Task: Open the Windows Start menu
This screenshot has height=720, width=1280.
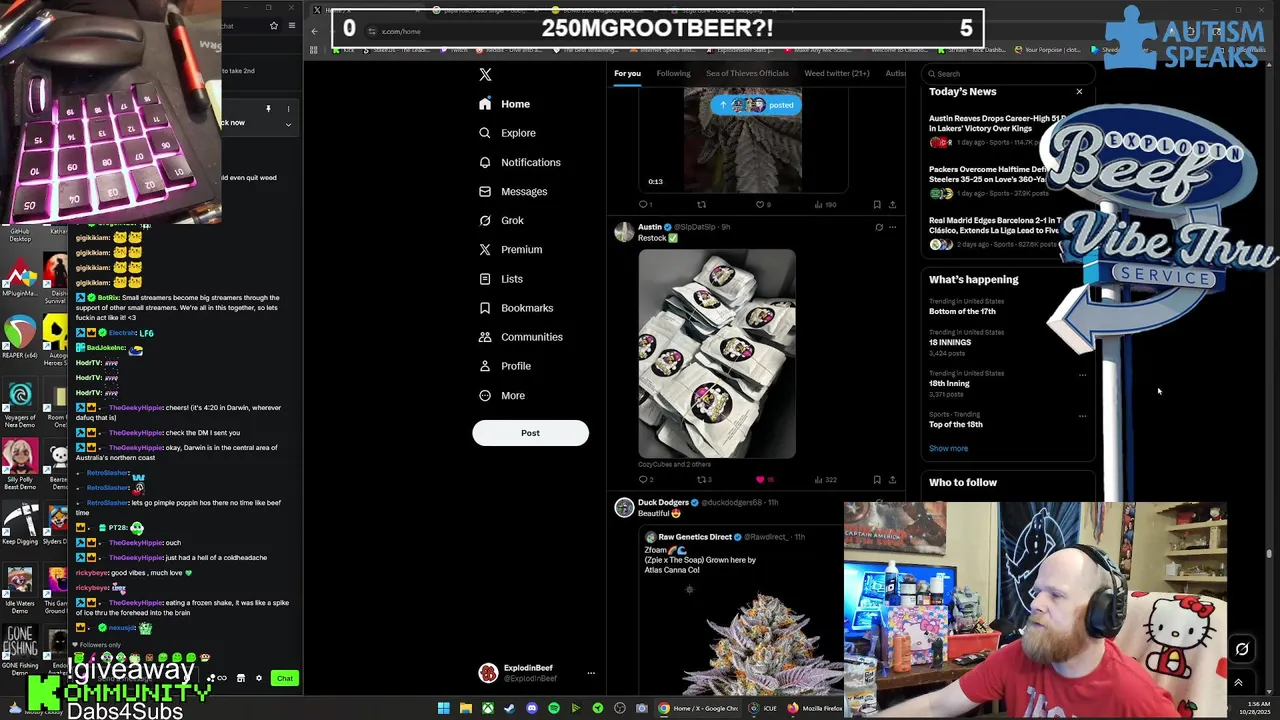Action: click(443, 708)
